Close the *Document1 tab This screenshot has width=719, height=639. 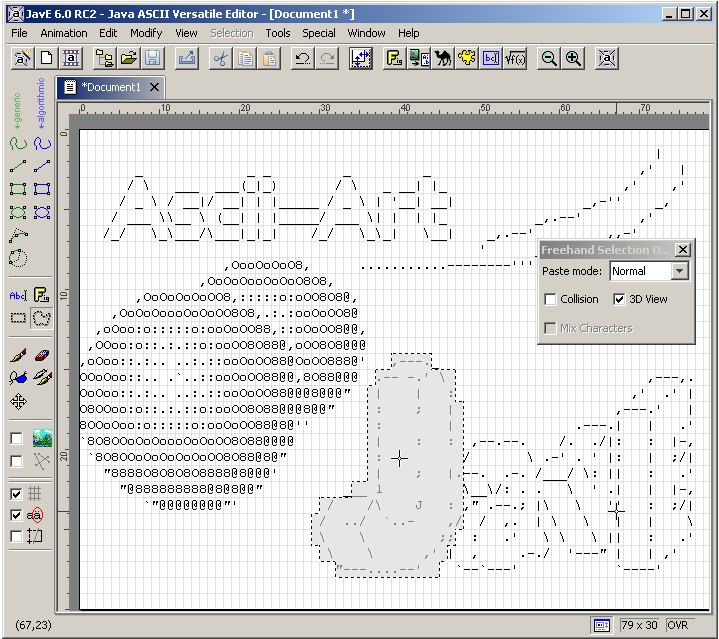pos(155,87)
